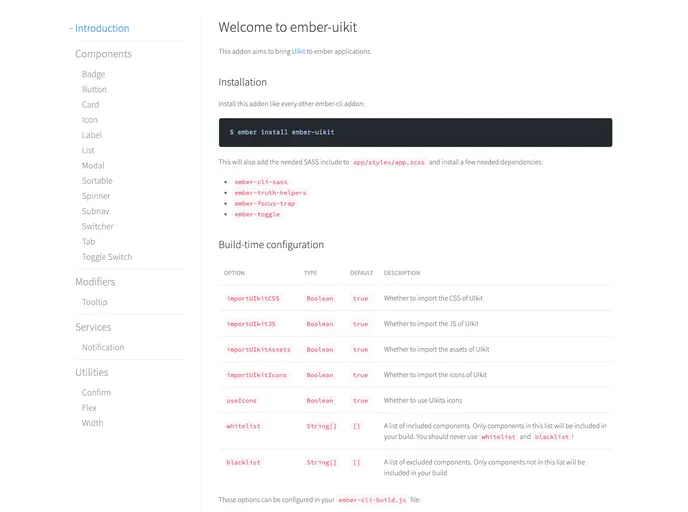Viewport: 688px width, 512px height.
Task: Select Switcher from the sidebar
Action: [x=98, y=227]
